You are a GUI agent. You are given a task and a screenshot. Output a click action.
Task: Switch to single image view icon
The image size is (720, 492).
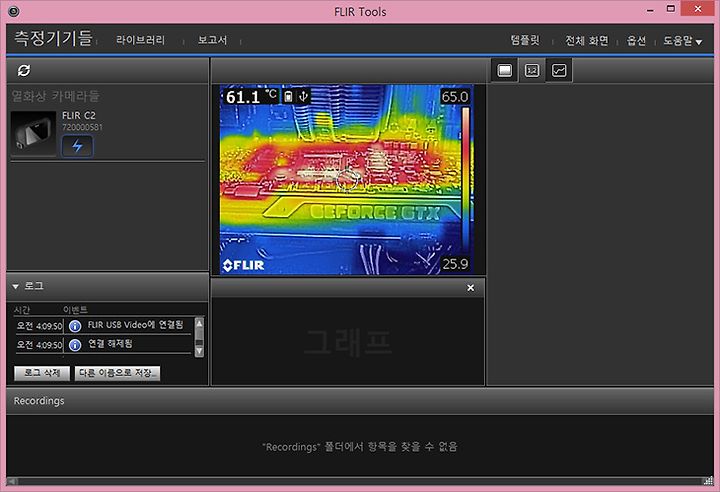505,70
